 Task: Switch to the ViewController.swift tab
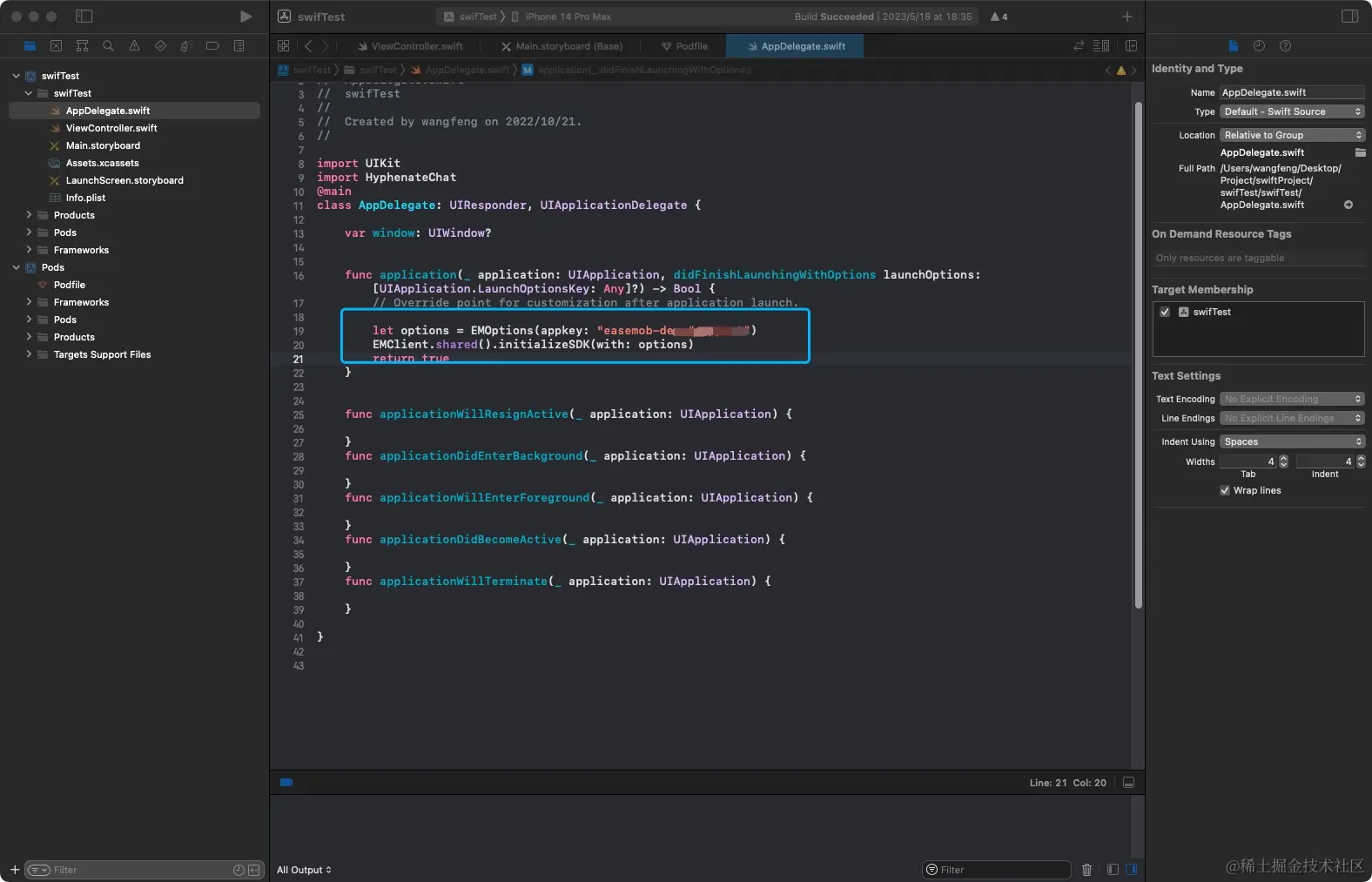[x=410, y=46]
